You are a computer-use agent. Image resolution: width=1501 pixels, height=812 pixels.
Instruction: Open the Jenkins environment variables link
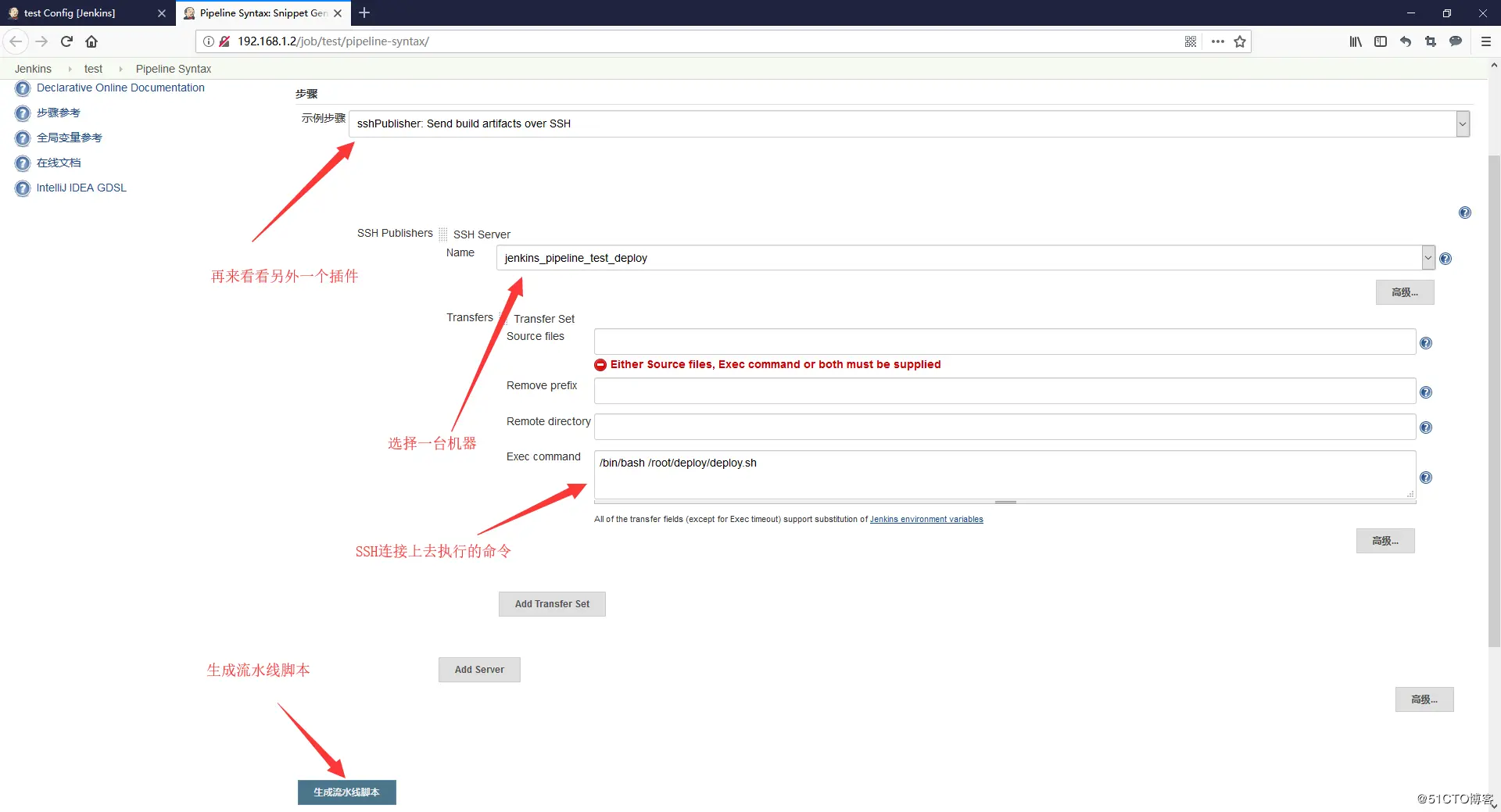(x=926, y=519)
